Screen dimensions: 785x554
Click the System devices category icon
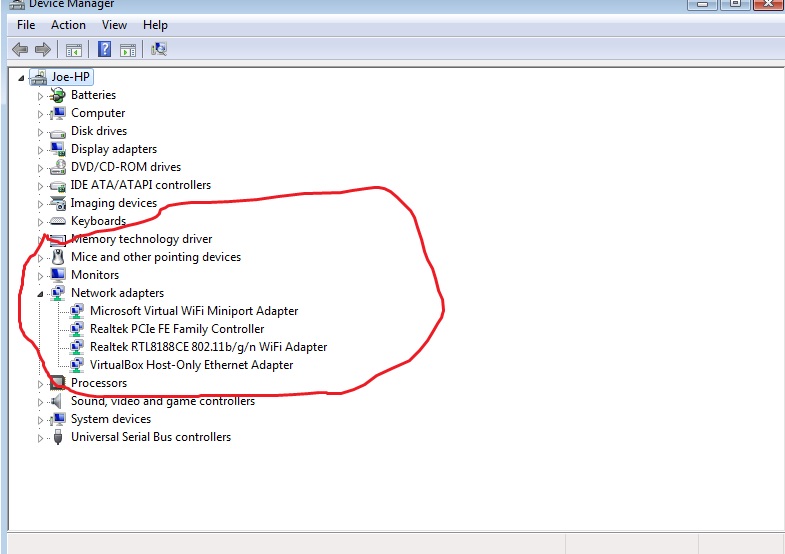(x=58, y=419)
